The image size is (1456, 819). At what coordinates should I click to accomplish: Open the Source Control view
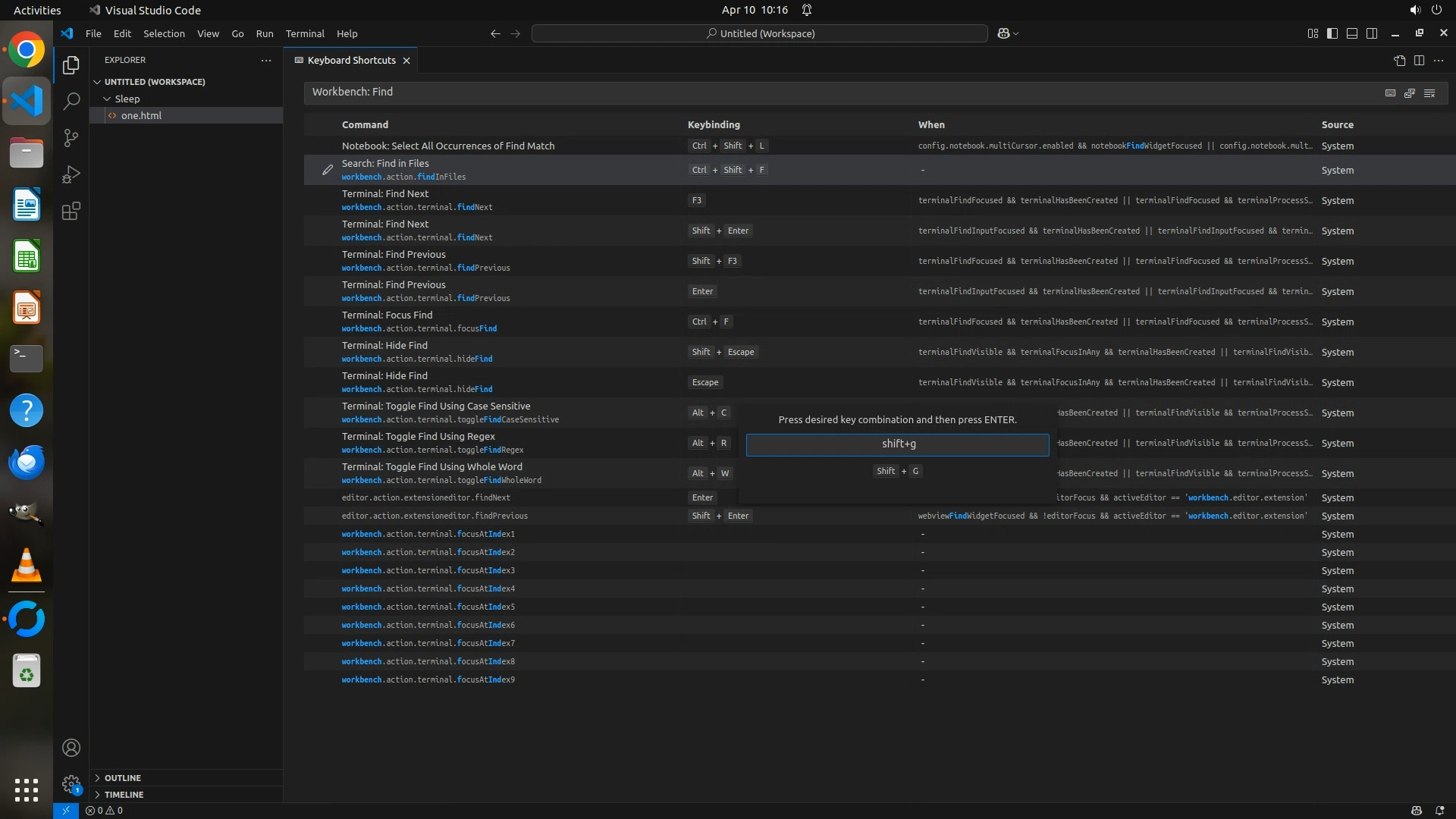click(x=71, y=138)
